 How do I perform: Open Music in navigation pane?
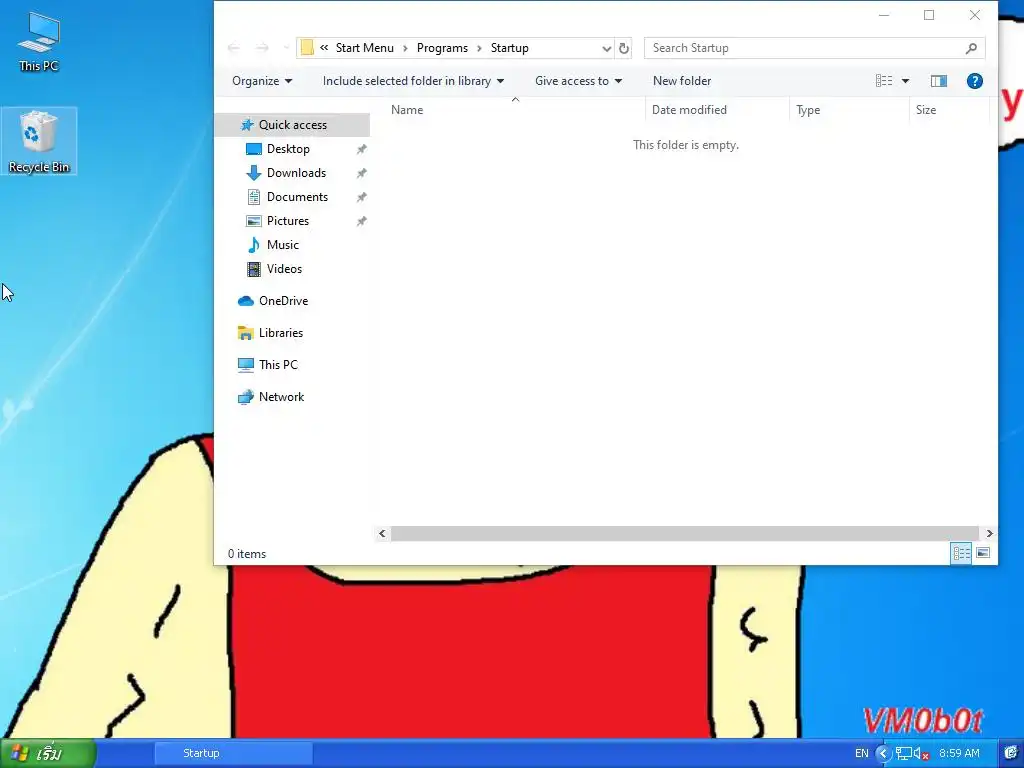[x=282, y=245]
